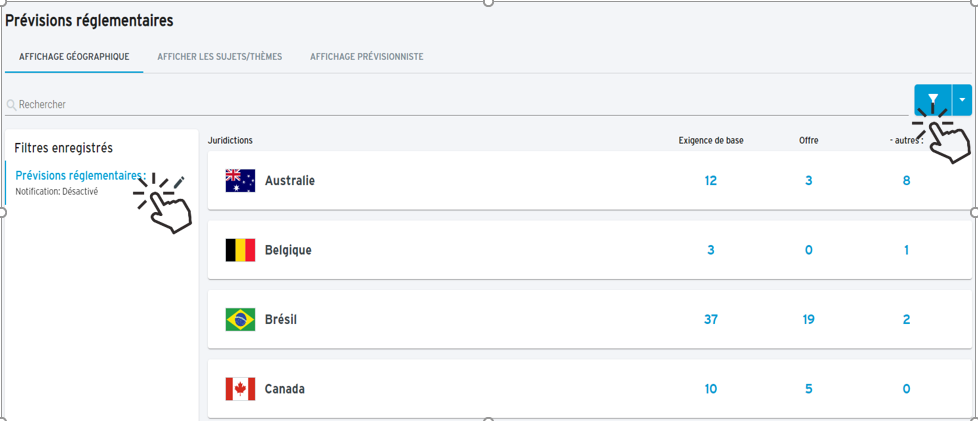
Task: Select the Belgium flag icon
Action: [x=240, y=250]
